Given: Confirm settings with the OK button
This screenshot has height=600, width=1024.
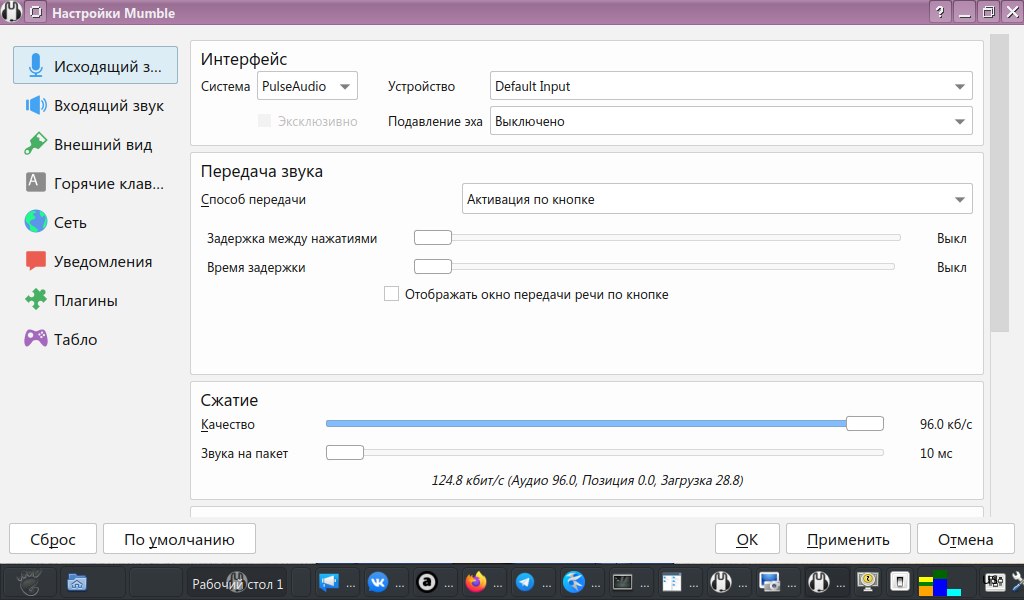Looking at the screenshot, I should point(747,539).
